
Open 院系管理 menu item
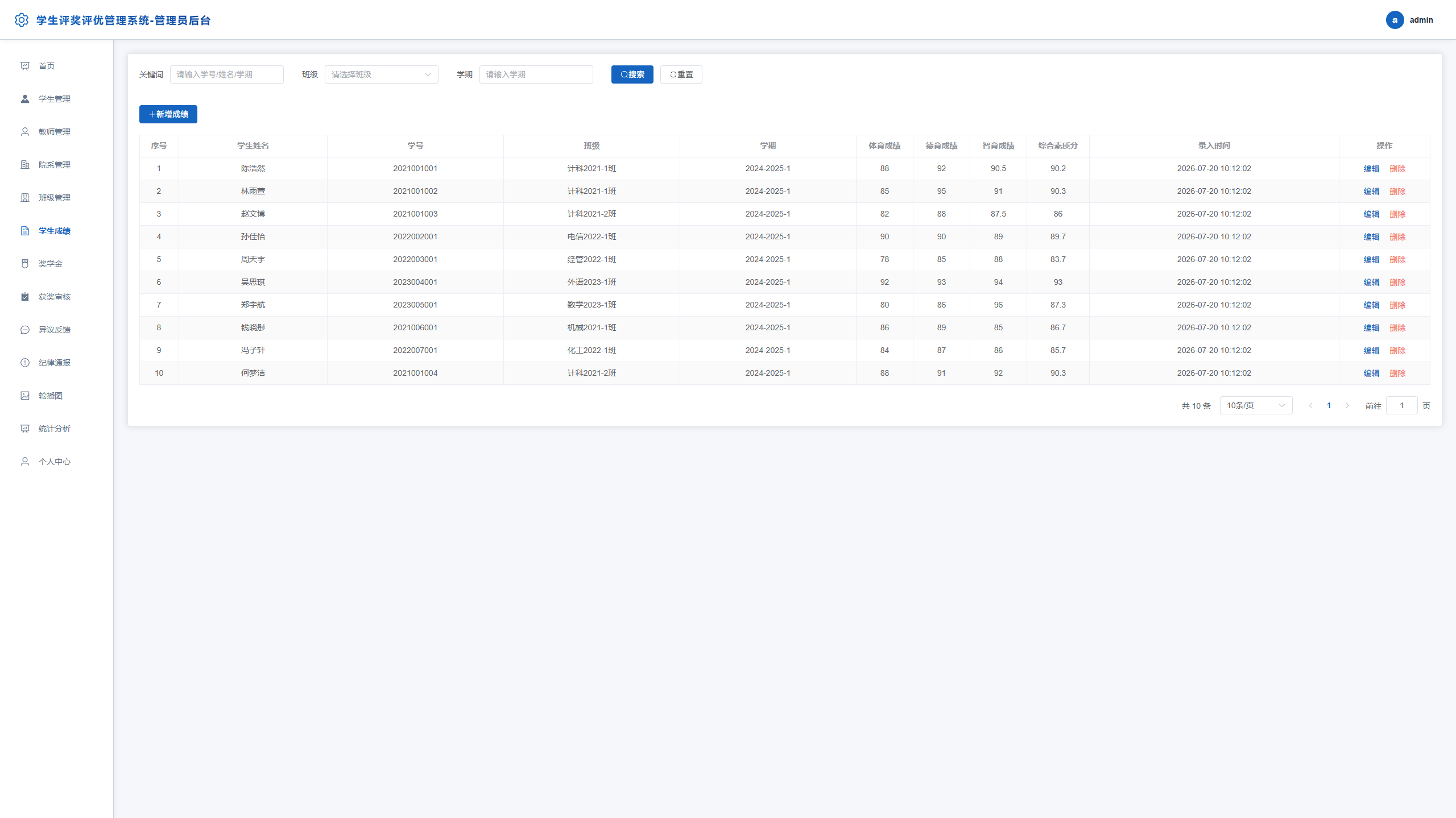point(56,165)
